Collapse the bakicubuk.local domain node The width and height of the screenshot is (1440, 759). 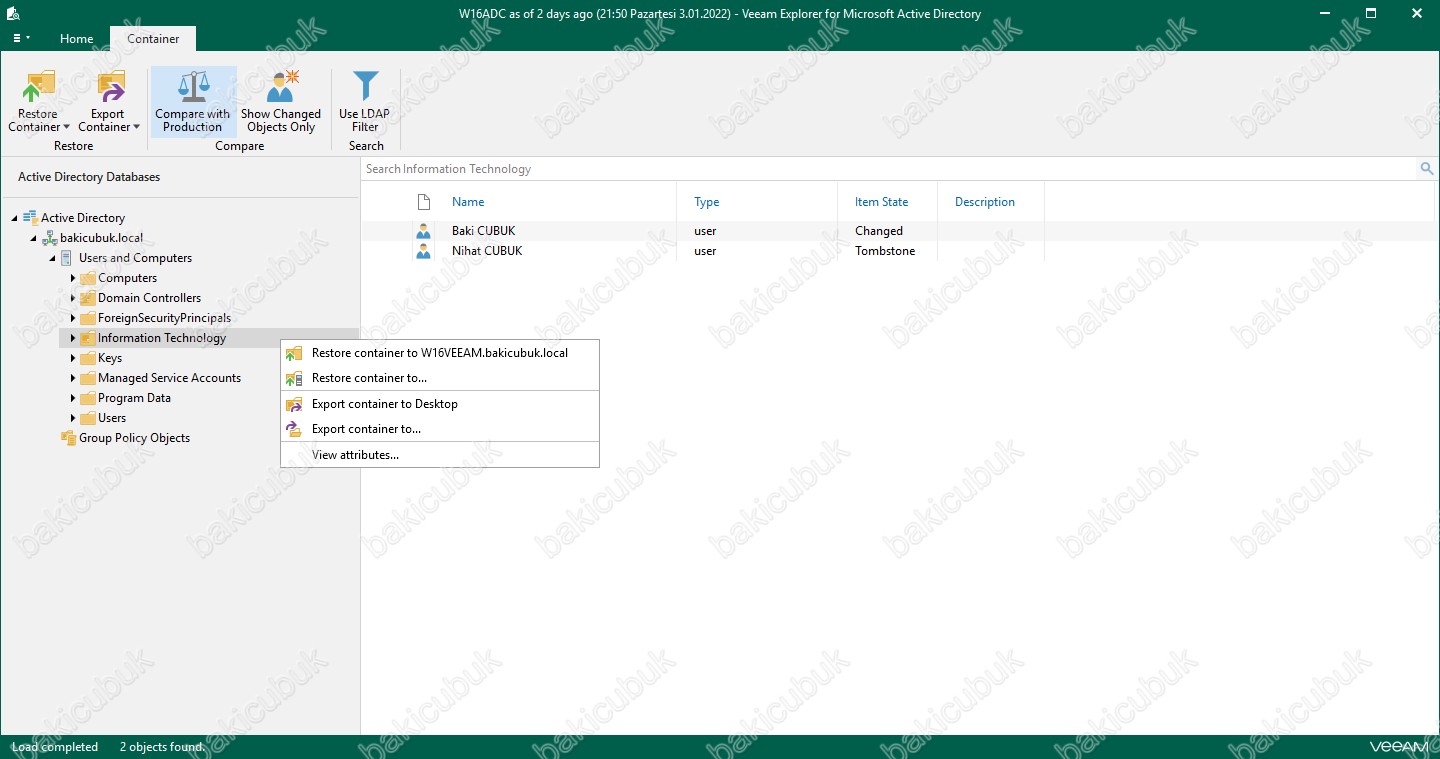pos(34,238)
